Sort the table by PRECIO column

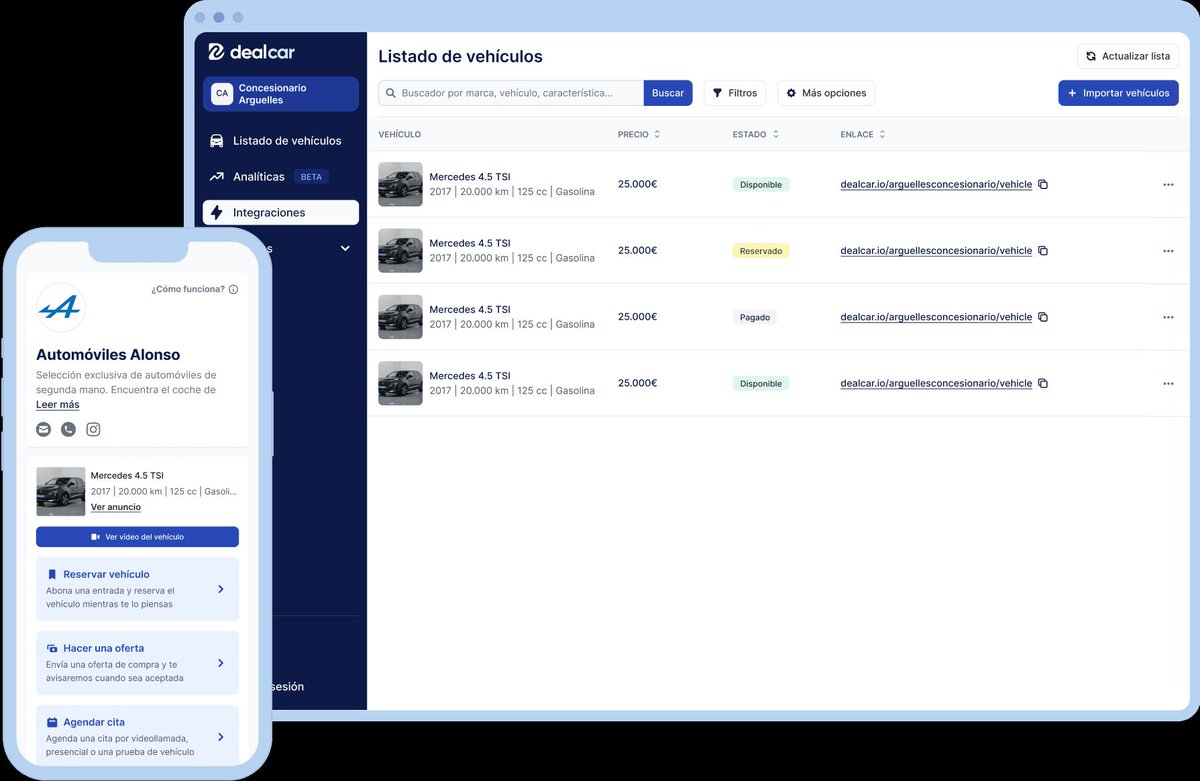pos(639,134)
